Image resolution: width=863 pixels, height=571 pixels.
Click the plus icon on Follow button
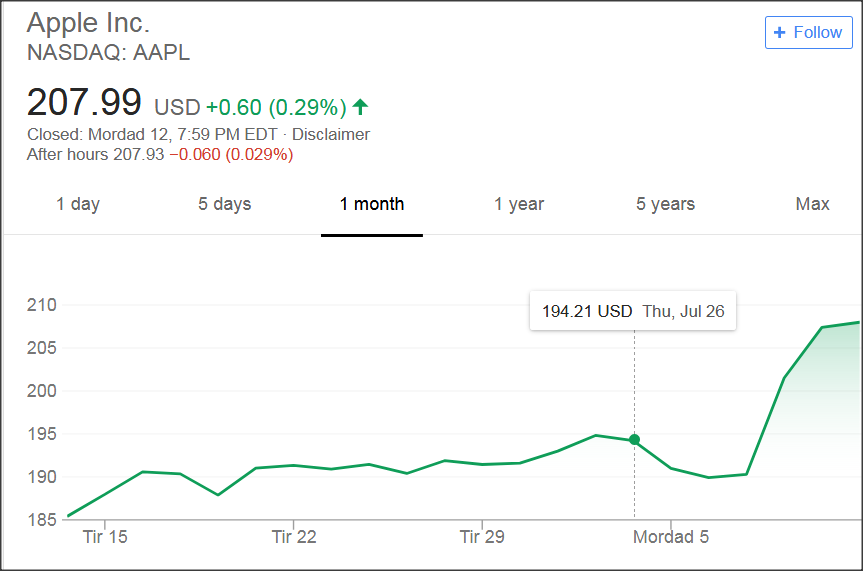(780, 32)
